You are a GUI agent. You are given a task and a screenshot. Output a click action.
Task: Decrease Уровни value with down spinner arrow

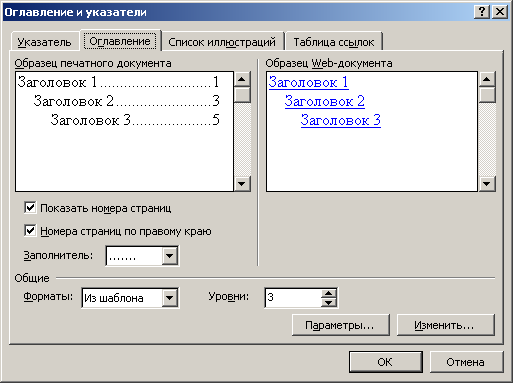(x=329, y=302)
